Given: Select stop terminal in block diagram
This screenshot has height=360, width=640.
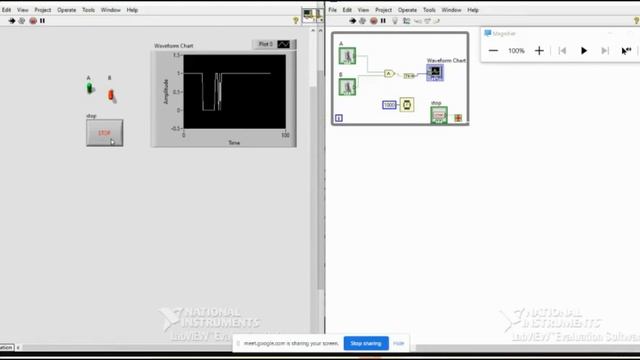Looking at the screenshot, I should (439, 115).
